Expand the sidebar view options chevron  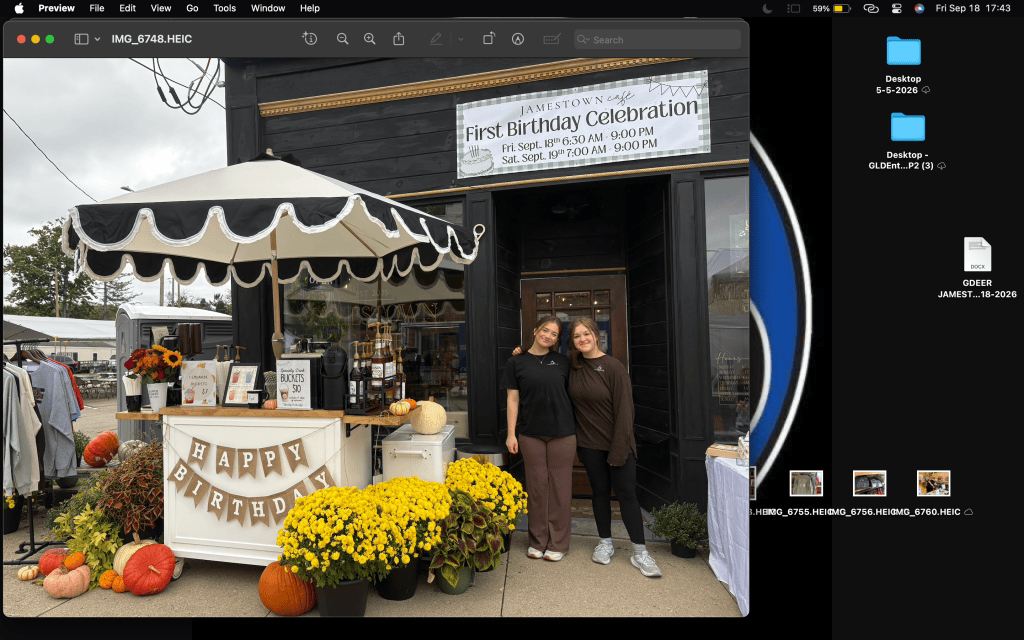[x=97, y=39]
